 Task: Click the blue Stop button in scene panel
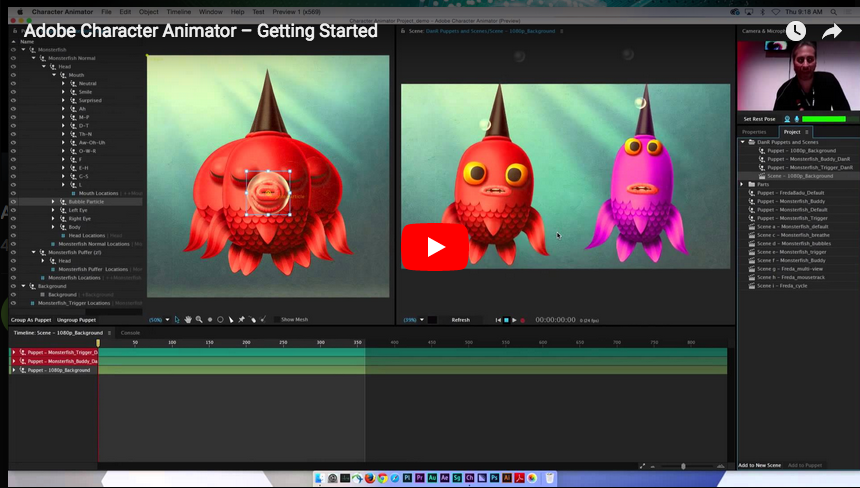[506, 320]
